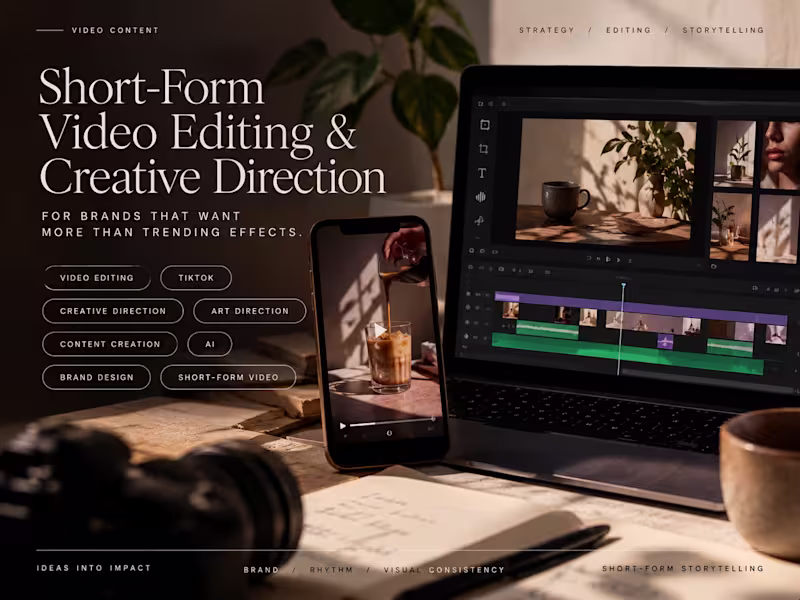Click the FOR BRANDS THAT WANT subtitle
The height and width of the screenshot is (600, 800).
[x=141, y=216]
